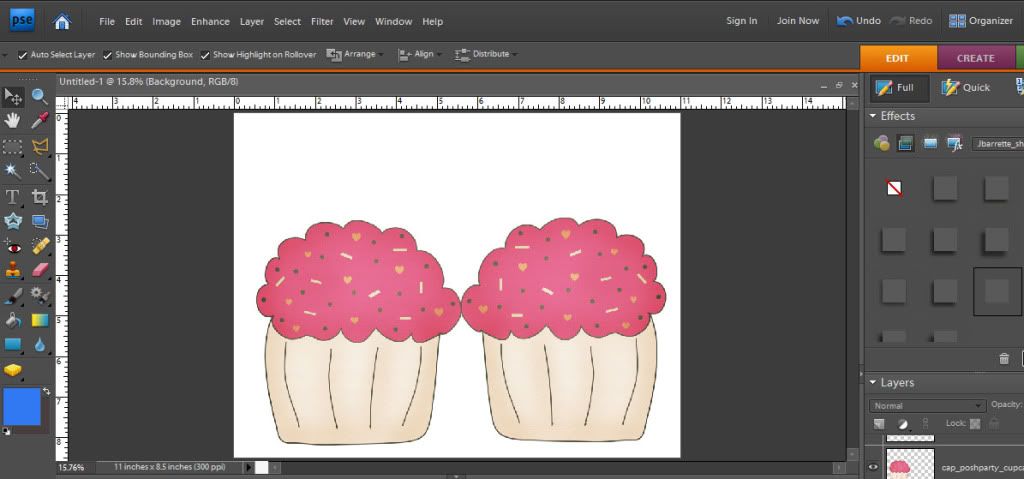Select the Quick Selection tool
The width and height of the screenshot is (1024, 479).
click(40, 172)
